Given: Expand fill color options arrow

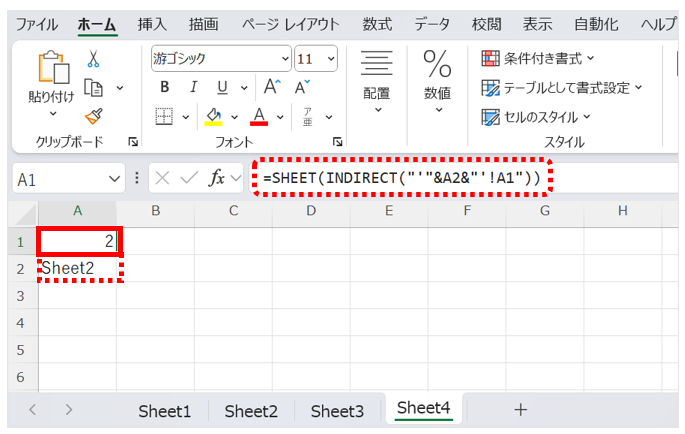Looking at the screenshot, I should [235, 117].
